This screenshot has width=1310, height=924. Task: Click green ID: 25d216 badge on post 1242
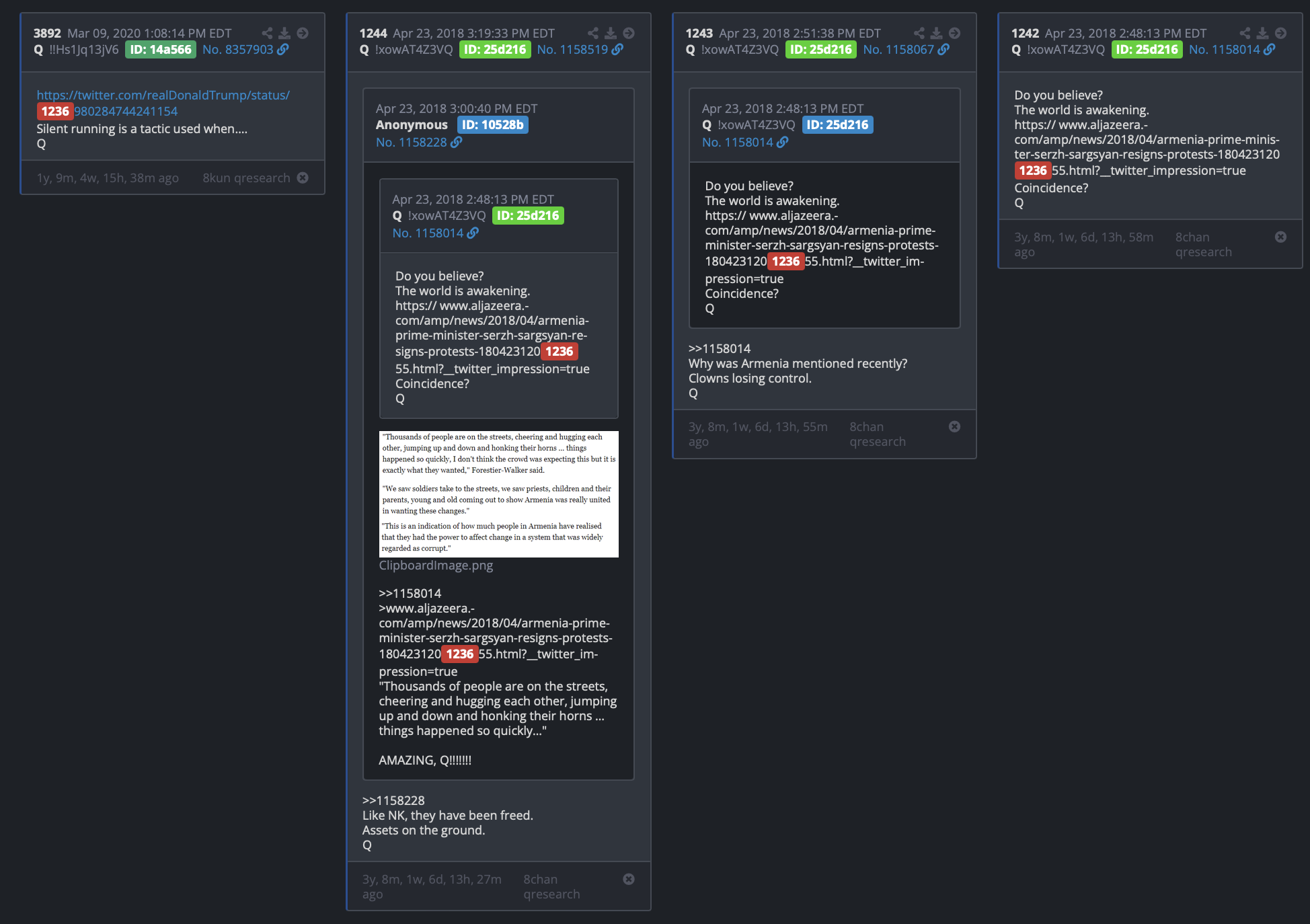tap(1147, 49)
